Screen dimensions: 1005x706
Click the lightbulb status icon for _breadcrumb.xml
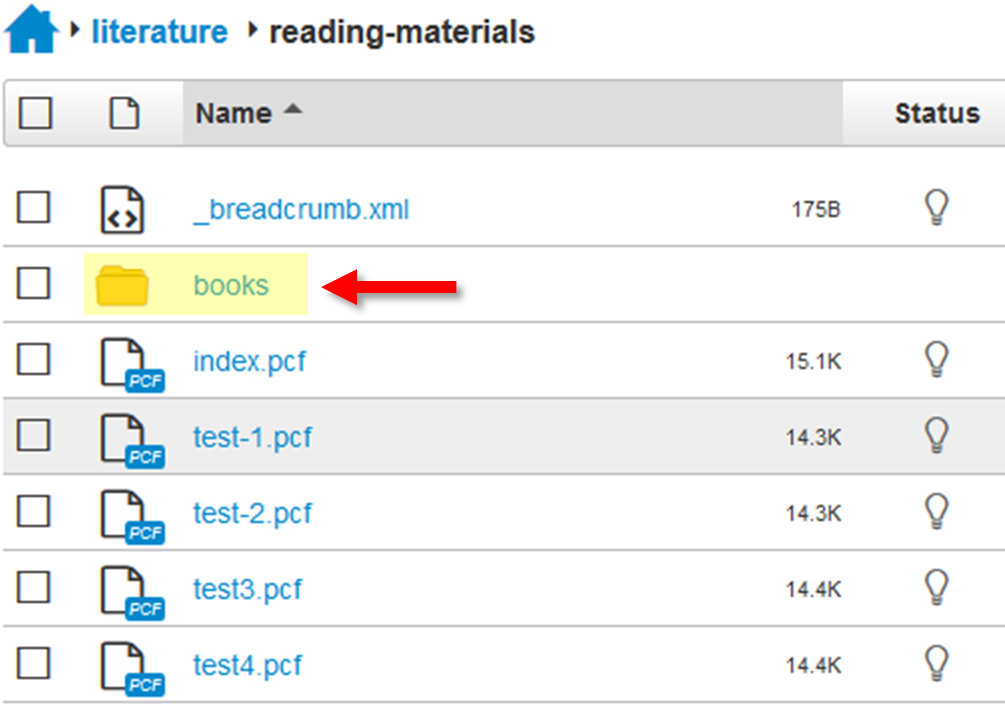935,208
